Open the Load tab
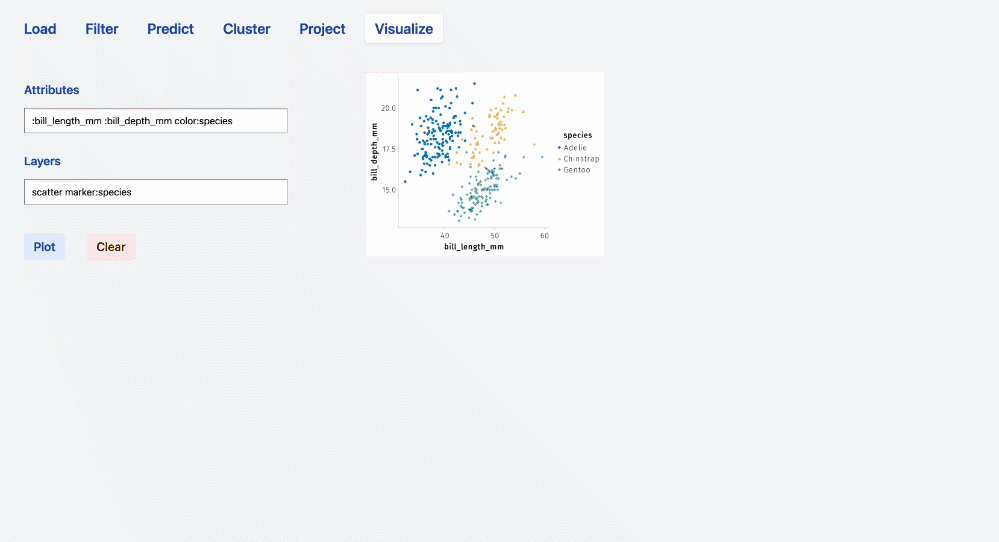Viewport: 999px width, 542px height. 40,29
